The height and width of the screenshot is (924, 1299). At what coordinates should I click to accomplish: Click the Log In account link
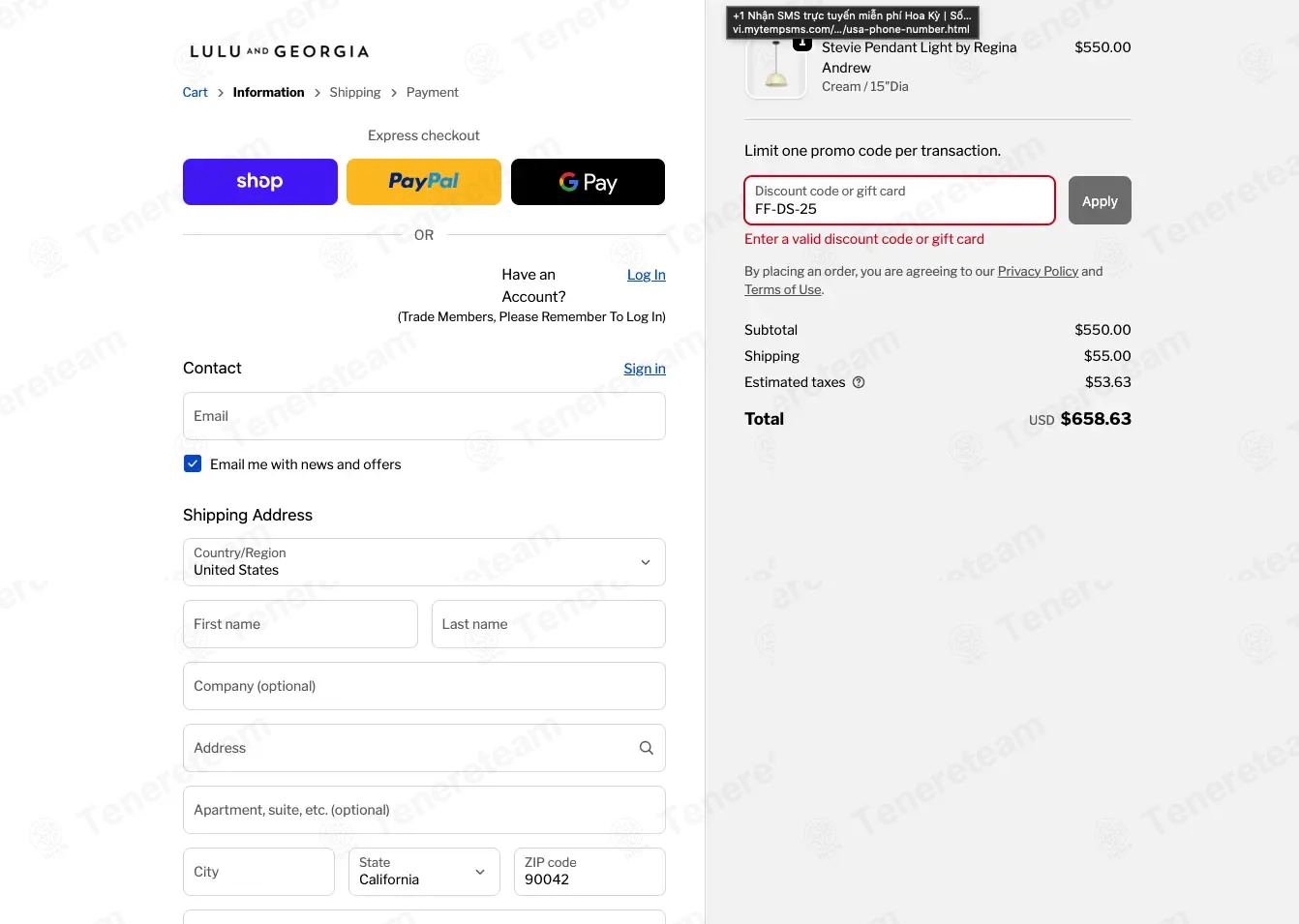pos(646,275)
